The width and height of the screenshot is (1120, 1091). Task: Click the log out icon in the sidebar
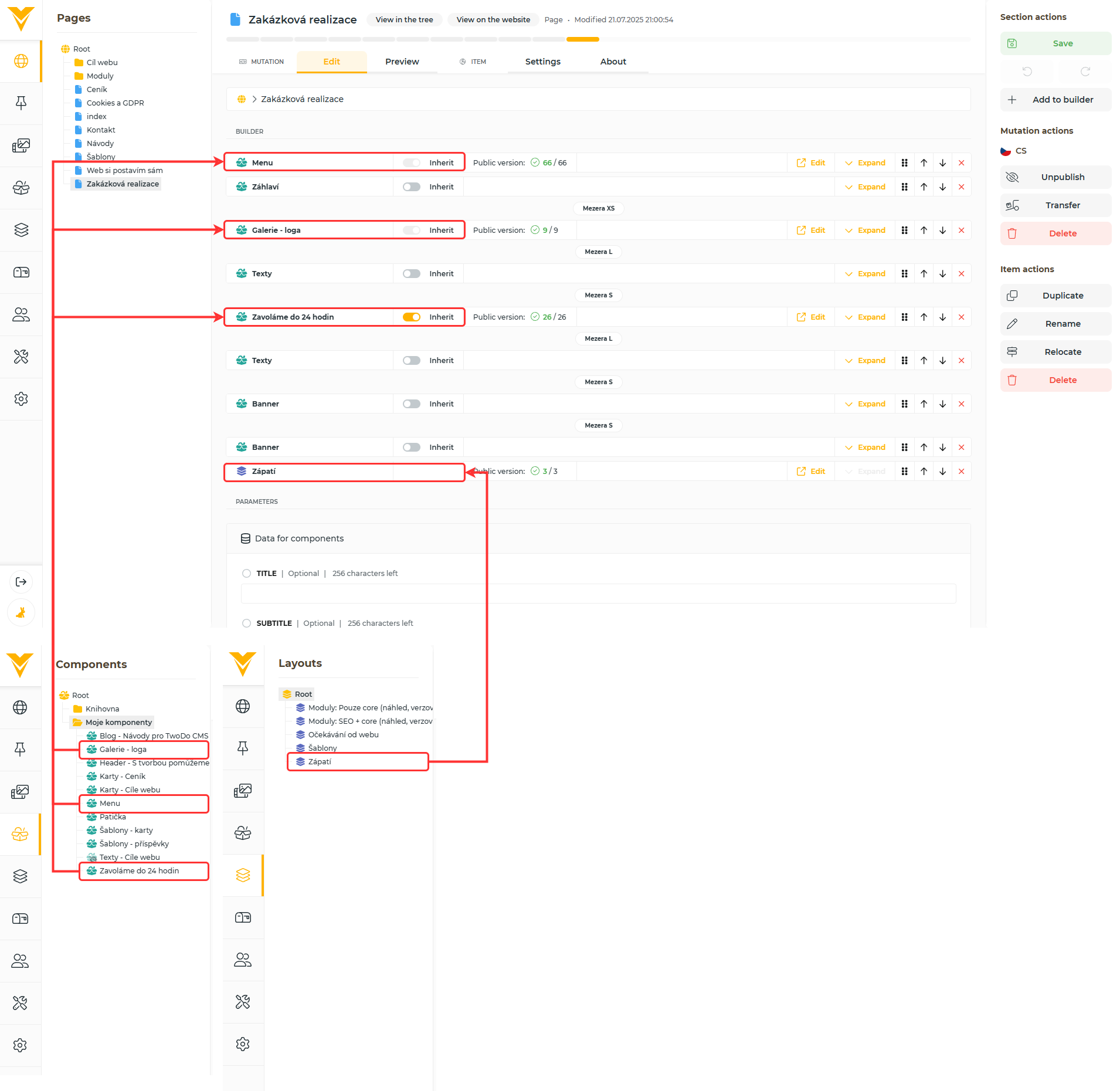[x=21, y=582]
